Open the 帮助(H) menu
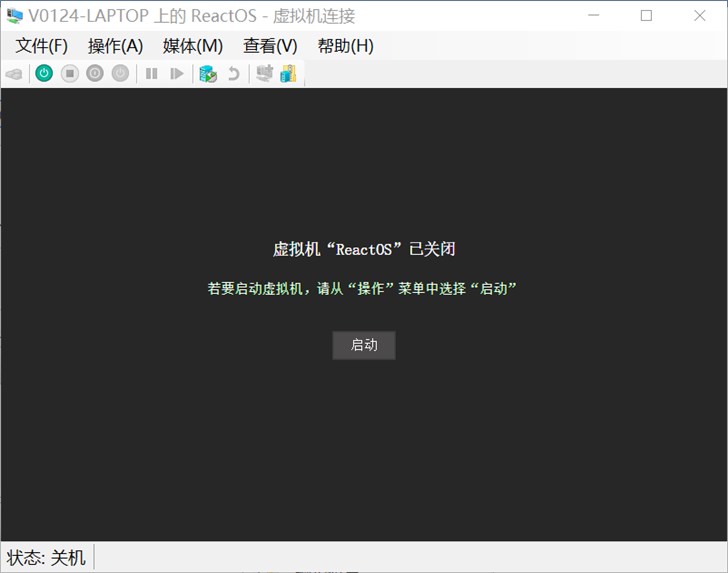The image size is (728, 573). click(x=345, y=46)
